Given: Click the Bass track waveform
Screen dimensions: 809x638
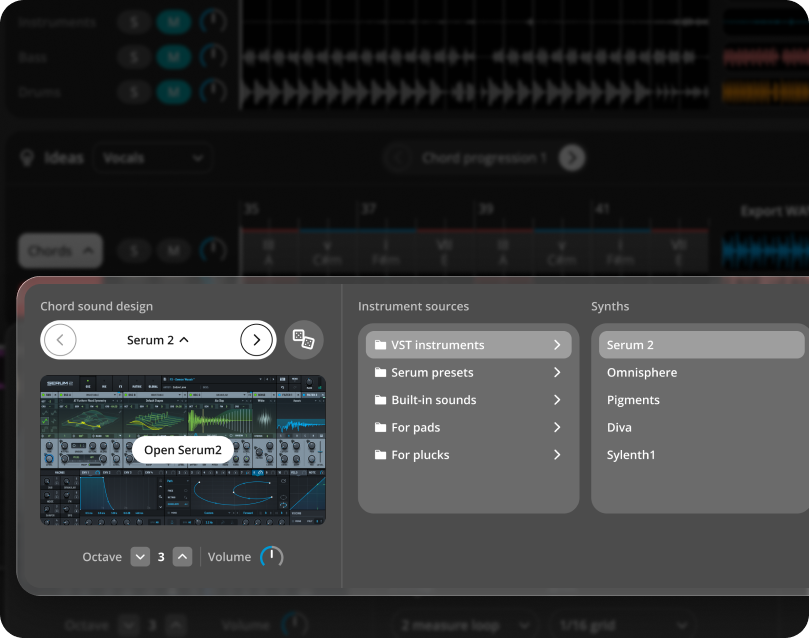Looking at the screenshot, I should coord(475,57).
